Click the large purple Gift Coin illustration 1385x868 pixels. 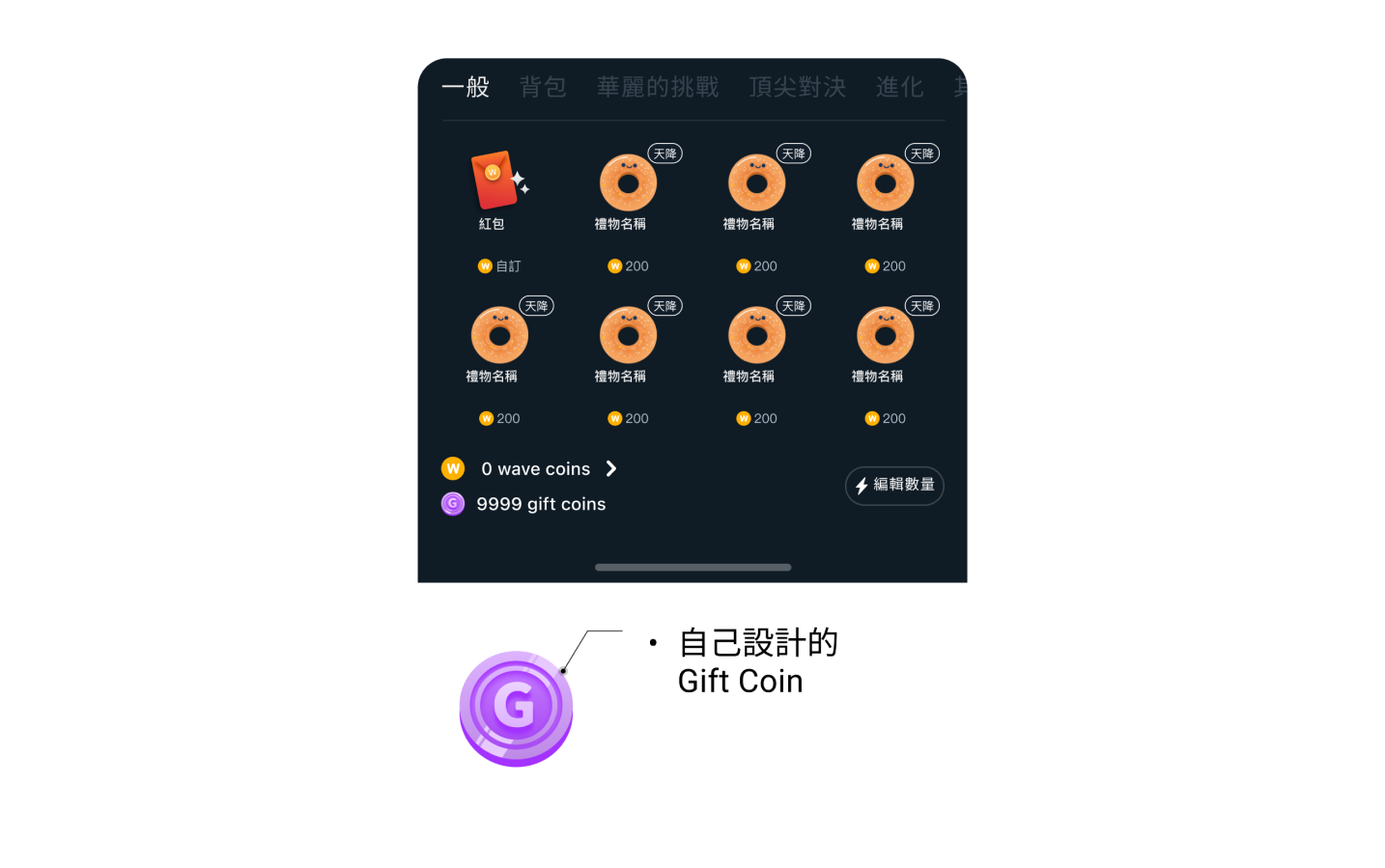click(x=516, y=709)
